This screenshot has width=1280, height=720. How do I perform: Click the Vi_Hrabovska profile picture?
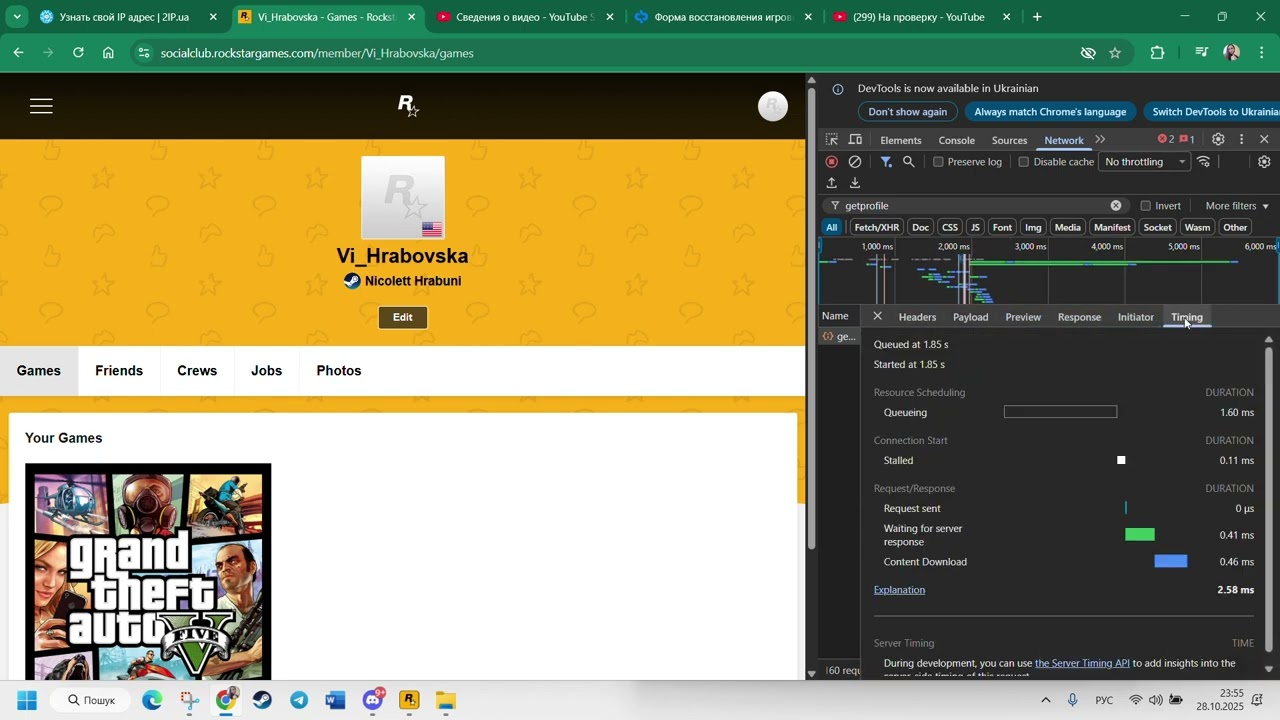(x=403, y=198)
